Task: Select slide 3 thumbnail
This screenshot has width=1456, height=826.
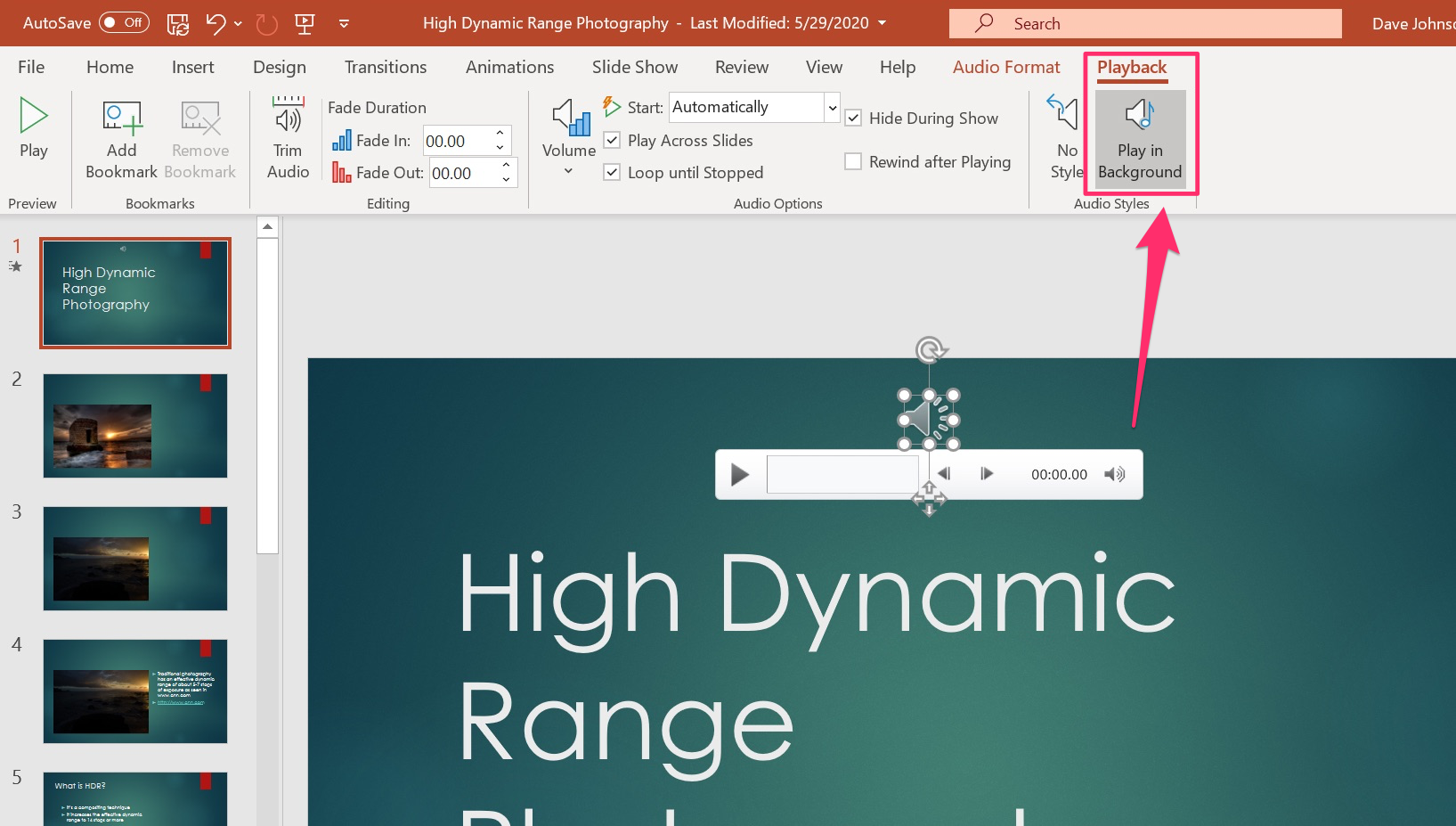Action: pyautogui.click(x=135, y=559)
